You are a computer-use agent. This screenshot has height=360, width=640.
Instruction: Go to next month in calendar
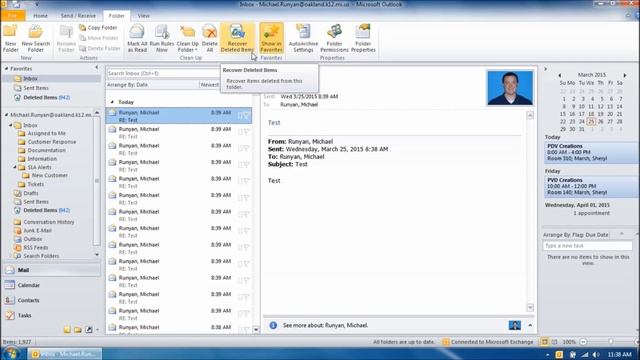[624, 75]
